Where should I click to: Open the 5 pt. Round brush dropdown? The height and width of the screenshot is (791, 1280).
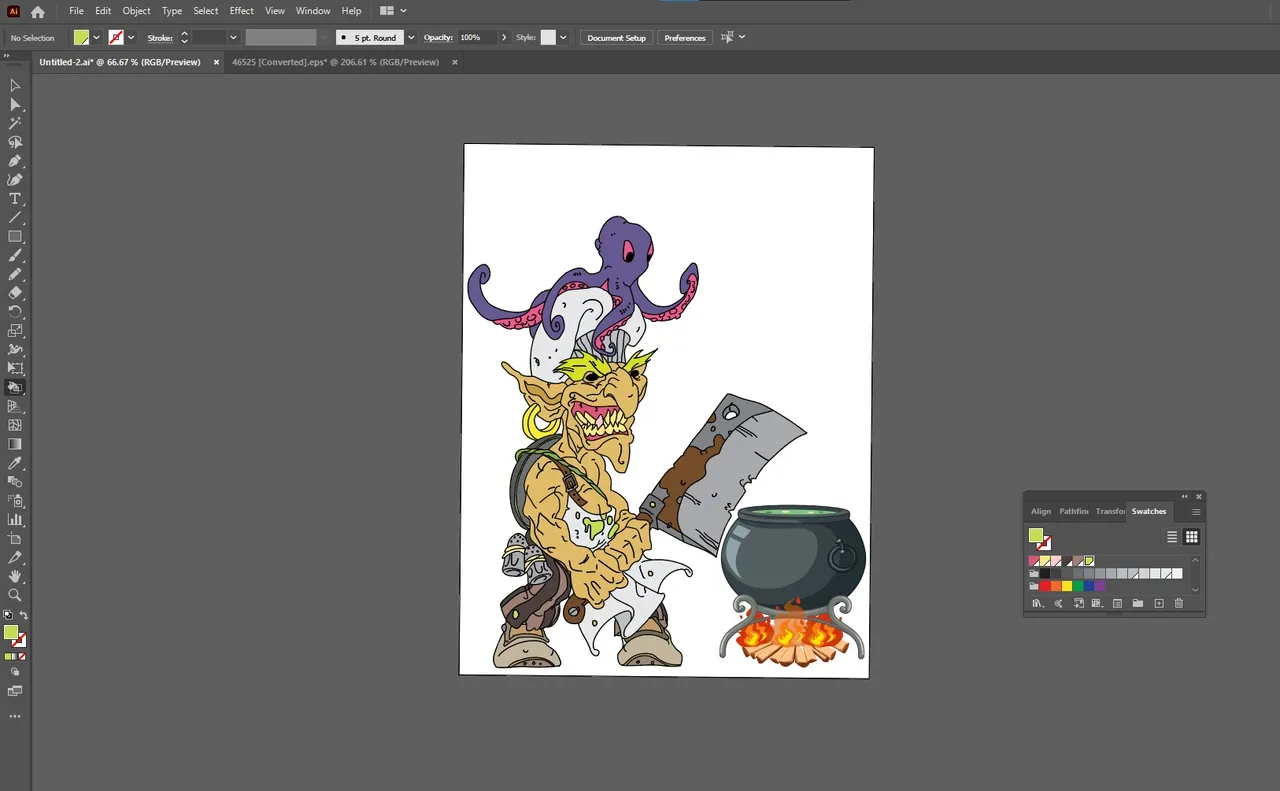coord(411,37)
